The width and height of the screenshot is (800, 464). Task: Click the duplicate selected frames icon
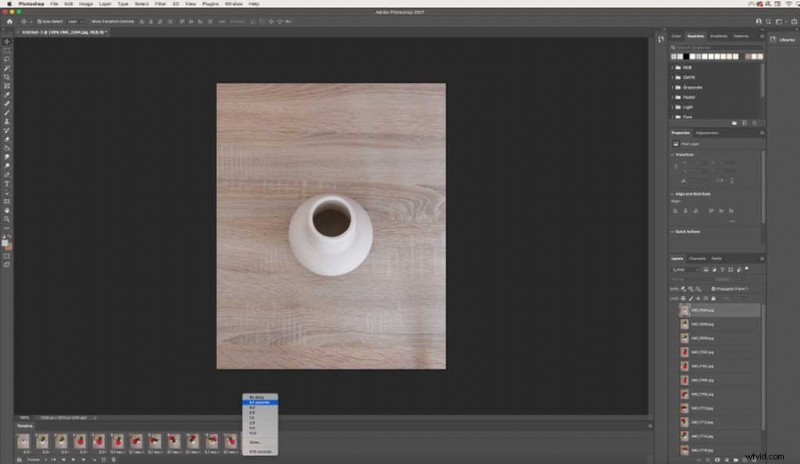pos(104,459)
